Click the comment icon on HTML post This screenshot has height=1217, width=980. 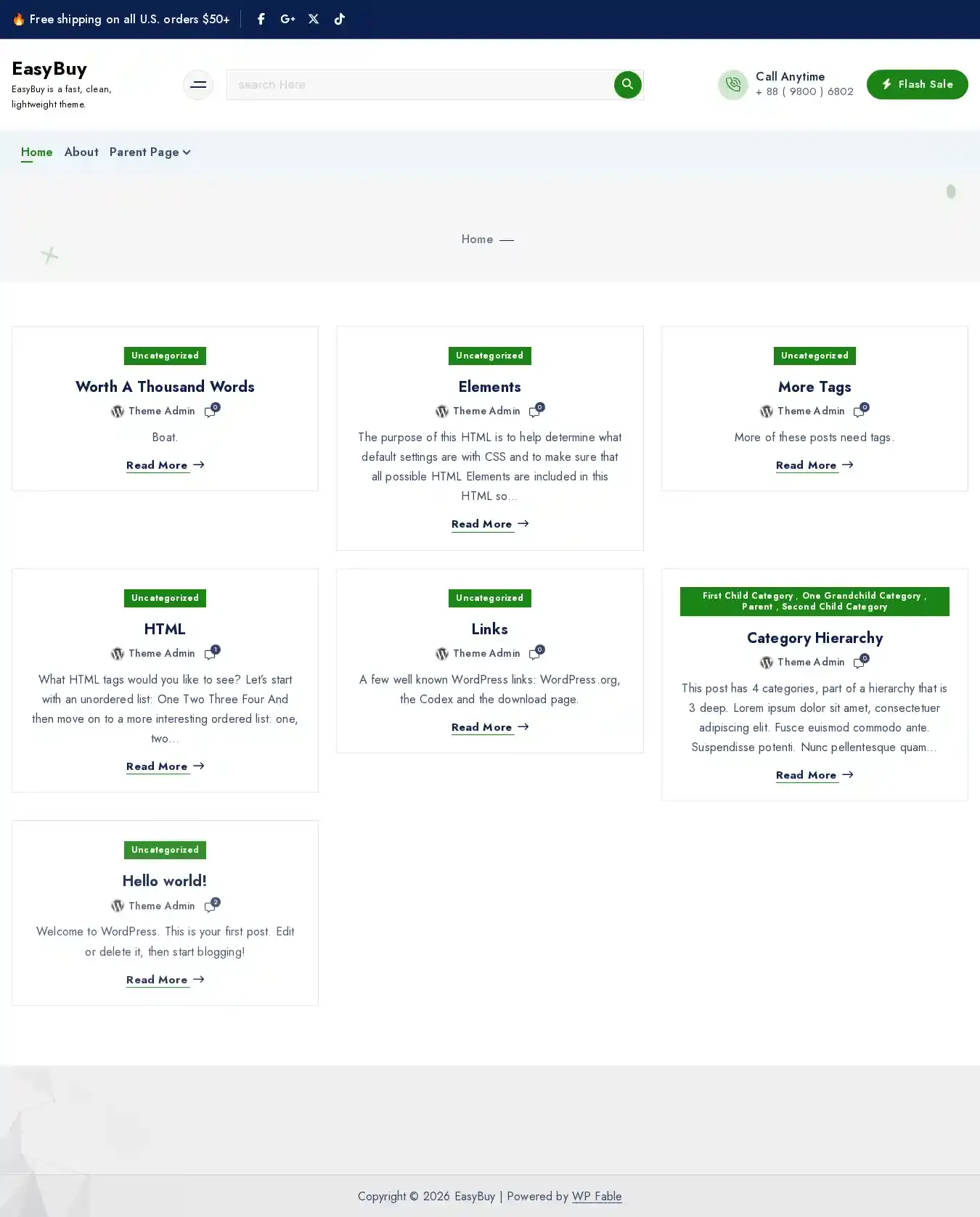point(211,653)
